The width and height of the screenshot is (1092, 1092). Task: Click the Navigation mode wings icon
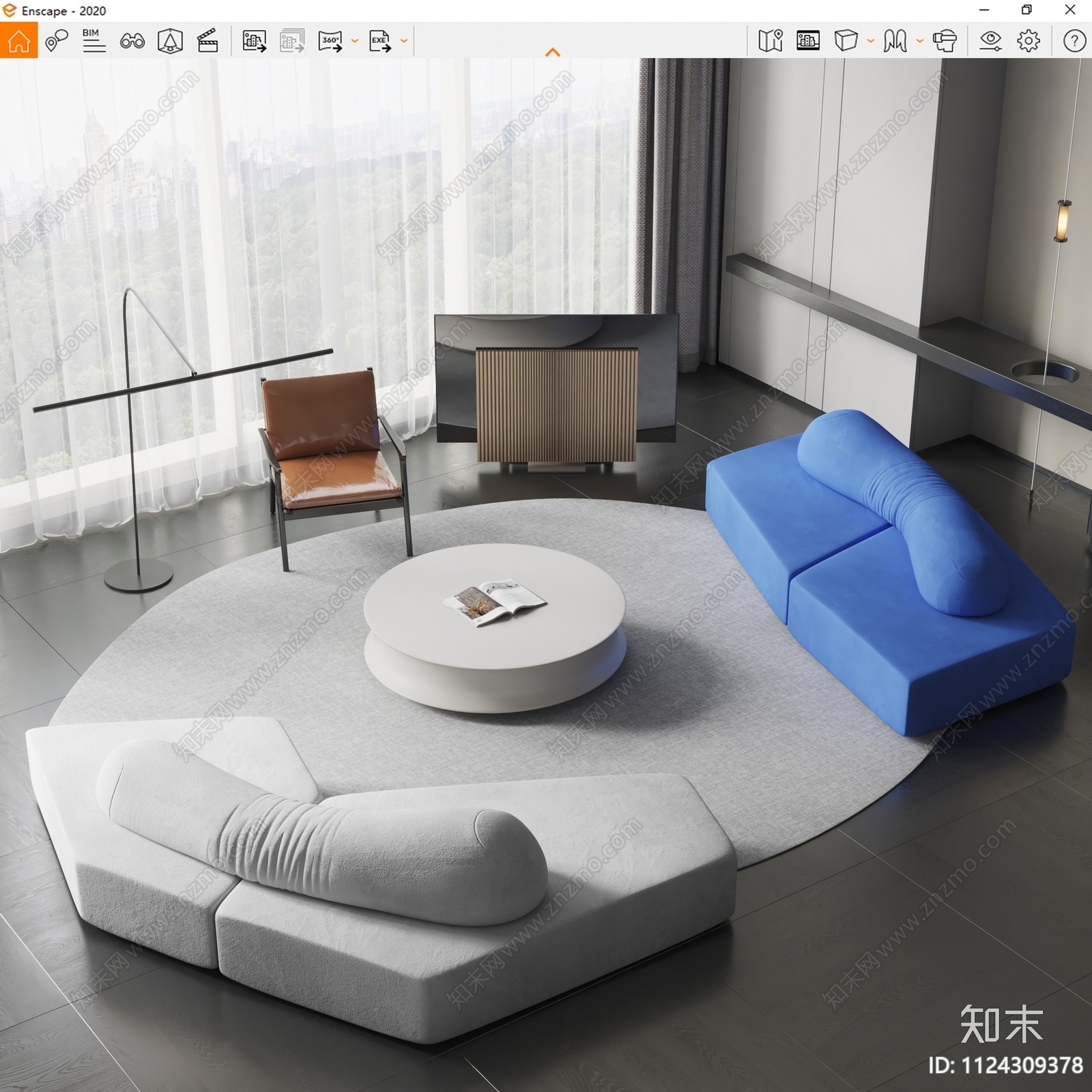pyautogui.click(x=895, y=41)
